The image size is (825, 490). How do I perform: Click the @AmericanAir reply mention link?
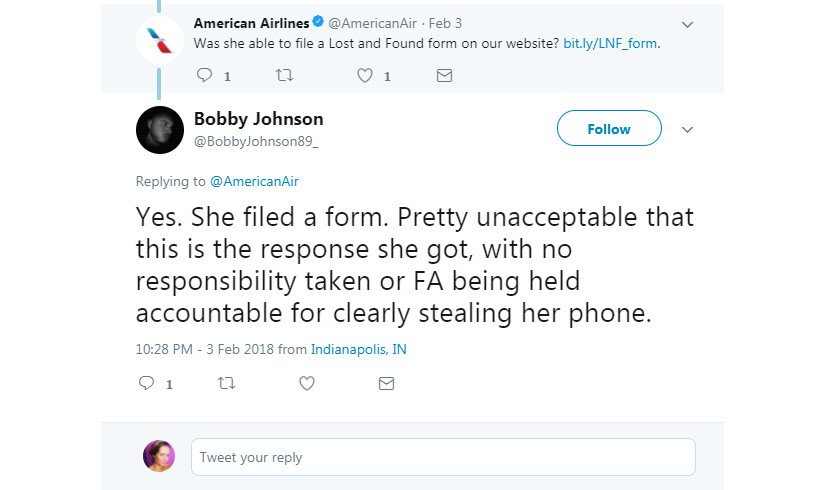click(x=254, y=181)
